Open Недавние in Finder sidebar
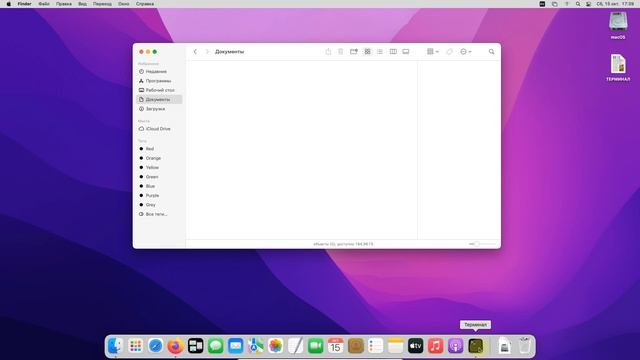640x360 pixels. [159, 71]
